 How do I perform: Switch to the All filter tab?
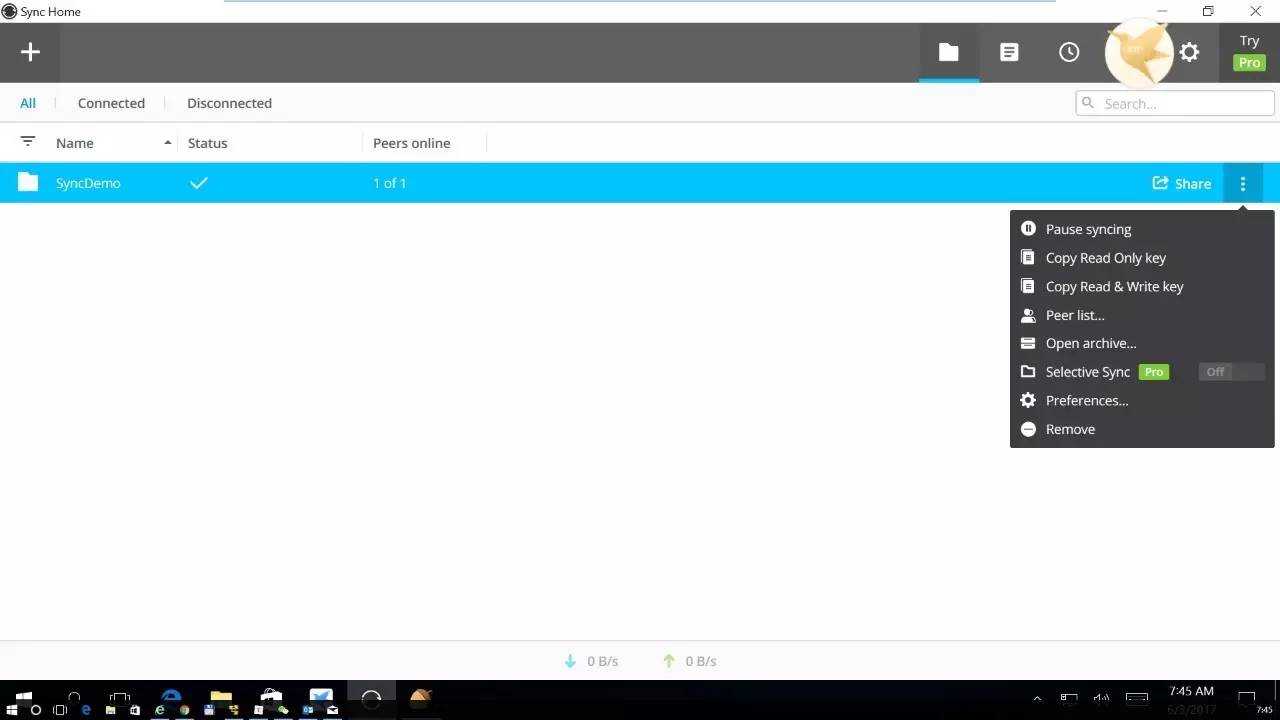pyautogui.click(x=28, y=103)
